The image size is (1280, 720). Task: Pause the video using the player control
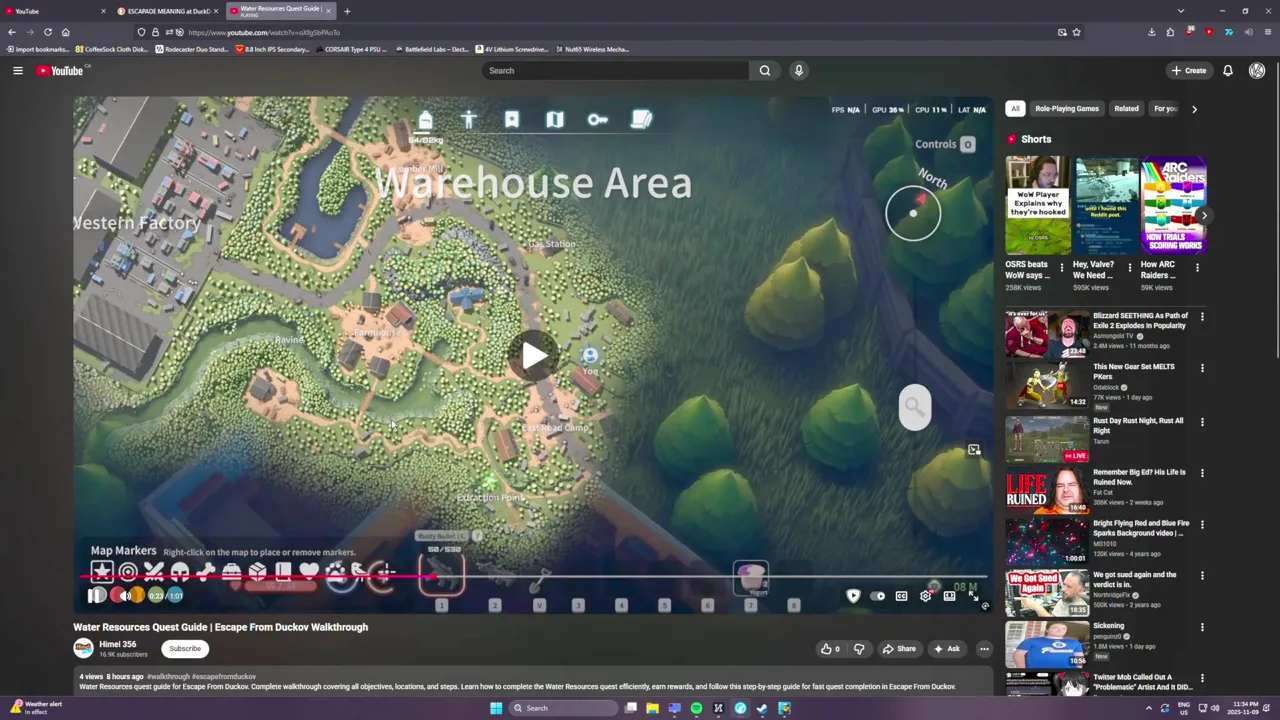tap(96, 595)
